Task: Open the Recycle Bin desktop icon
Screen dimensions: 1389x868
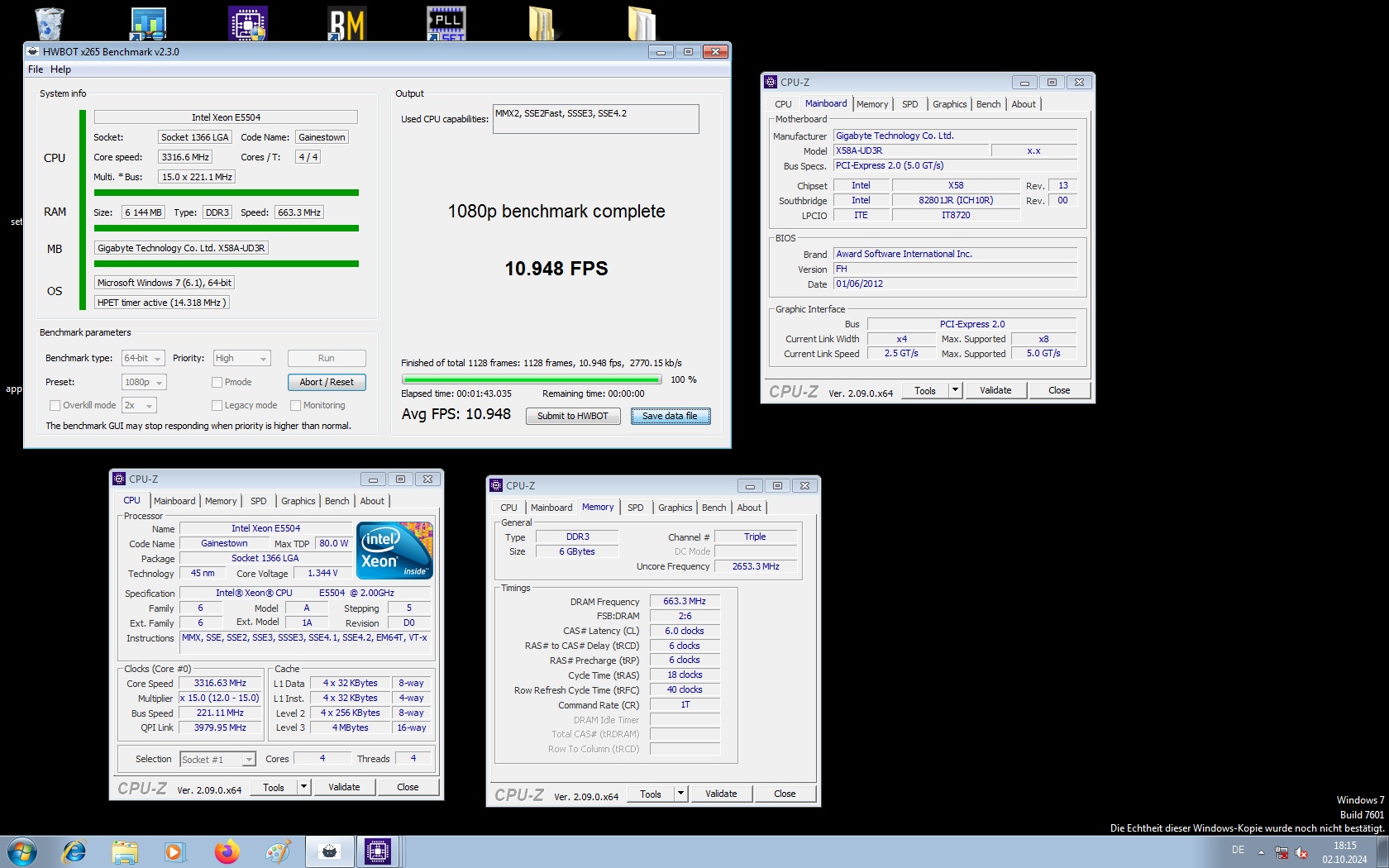Action: tap(49, 23)
